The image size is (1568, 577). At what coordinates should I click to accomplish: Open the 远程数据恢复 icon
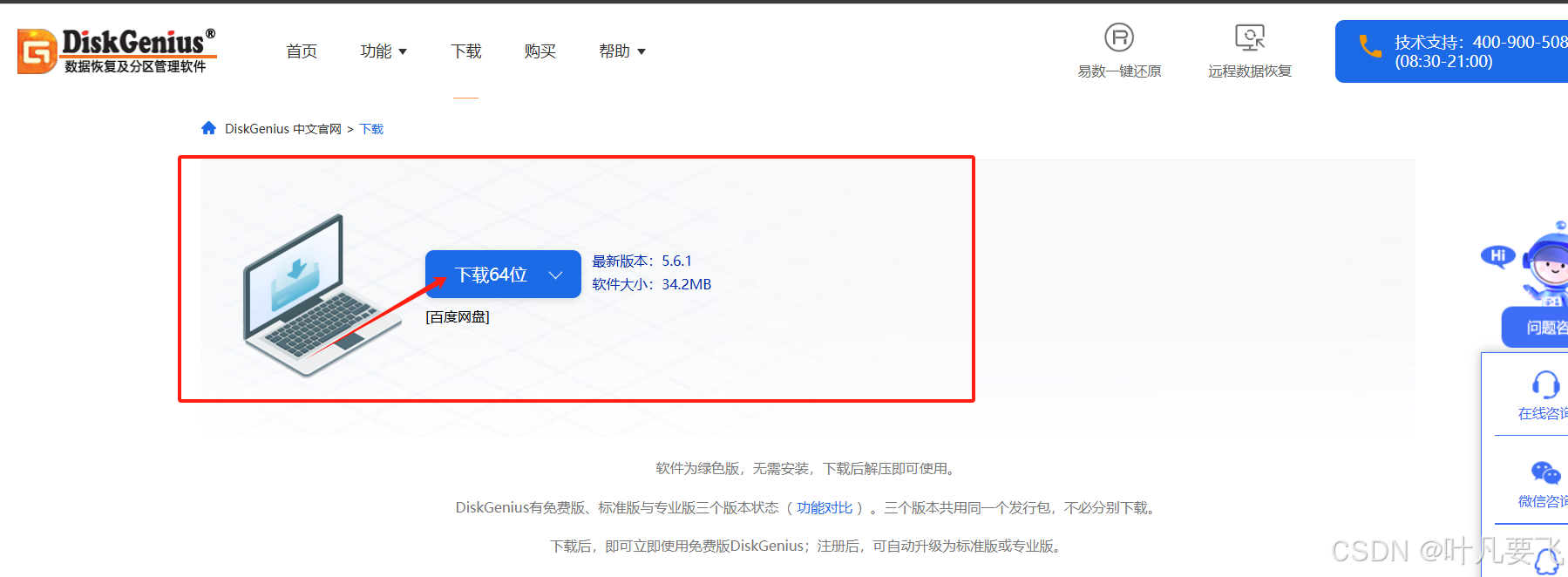click(x=1250, y=37)
